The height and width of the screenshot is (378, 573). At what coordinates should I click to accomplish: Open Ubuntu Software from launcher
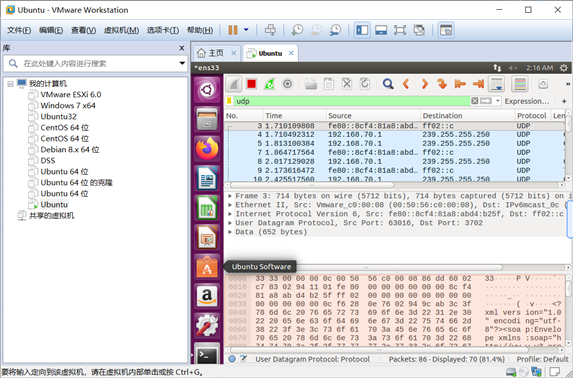207,267
